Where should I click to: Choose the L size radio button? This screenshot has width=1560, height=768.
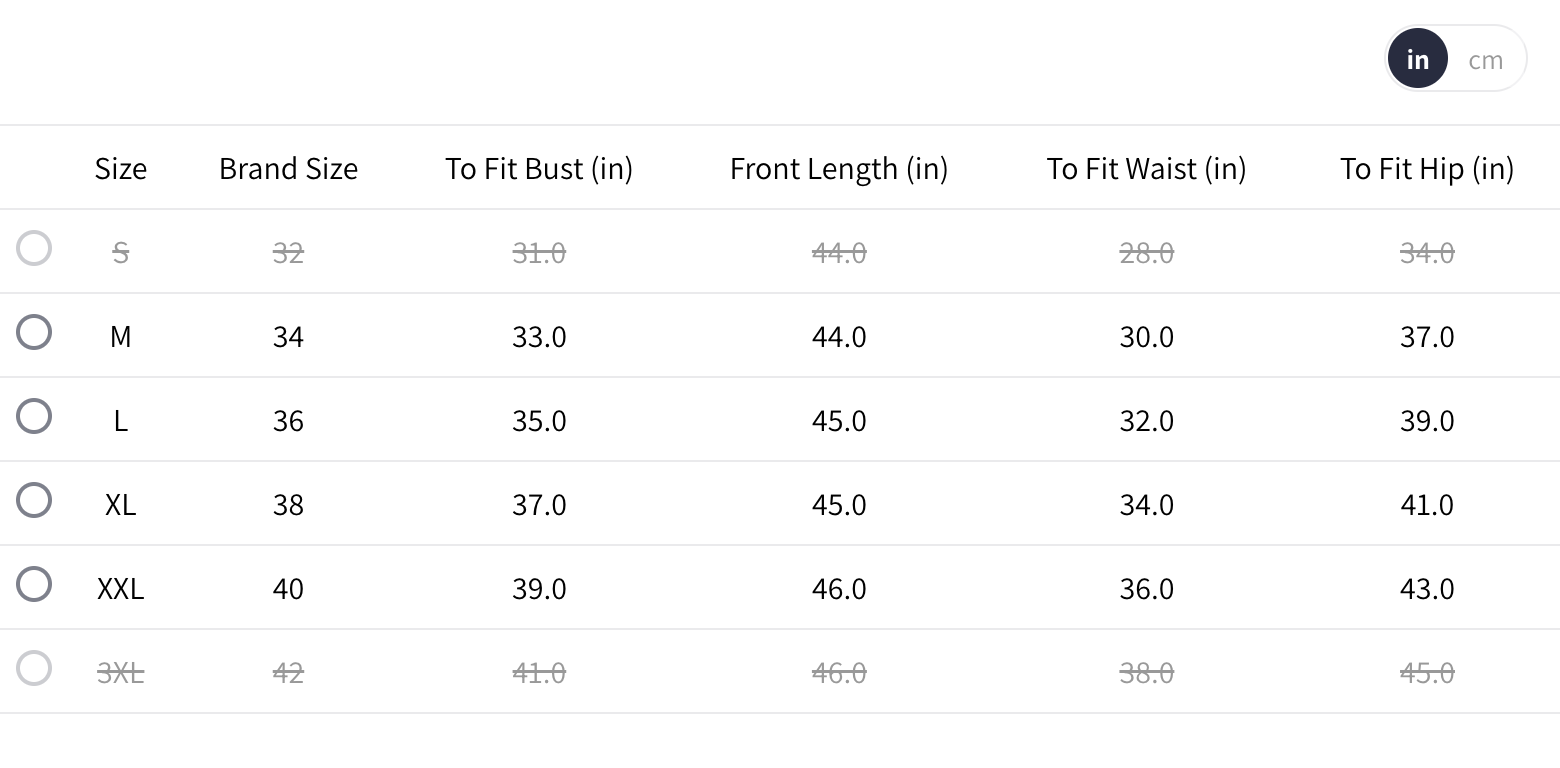[x=34, y=416]
